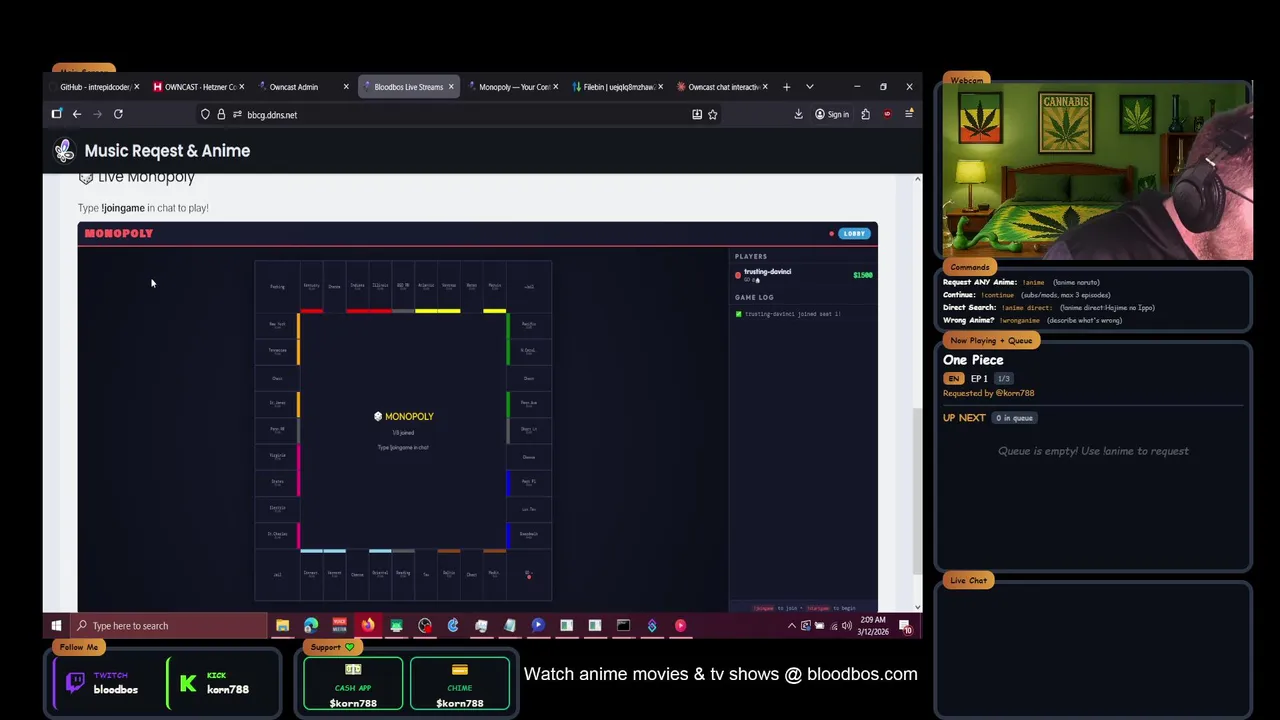The width and height of the screenshot is (1280, 720).
Task: Click the Illinois property square
Action: 380,287
